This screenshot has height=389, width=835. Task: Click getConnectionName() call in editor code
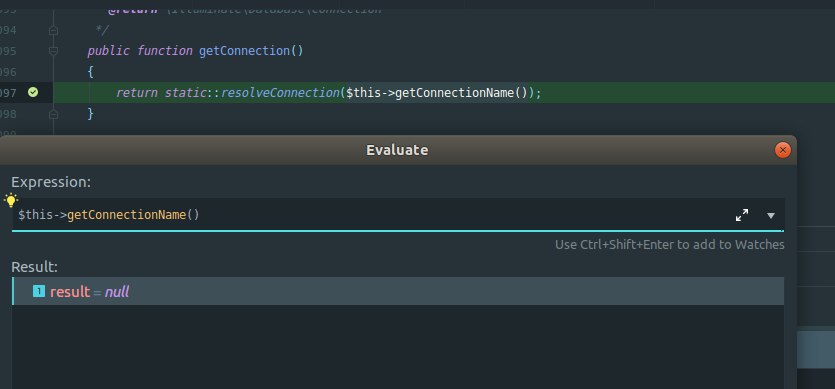click(x=461, y=93)
